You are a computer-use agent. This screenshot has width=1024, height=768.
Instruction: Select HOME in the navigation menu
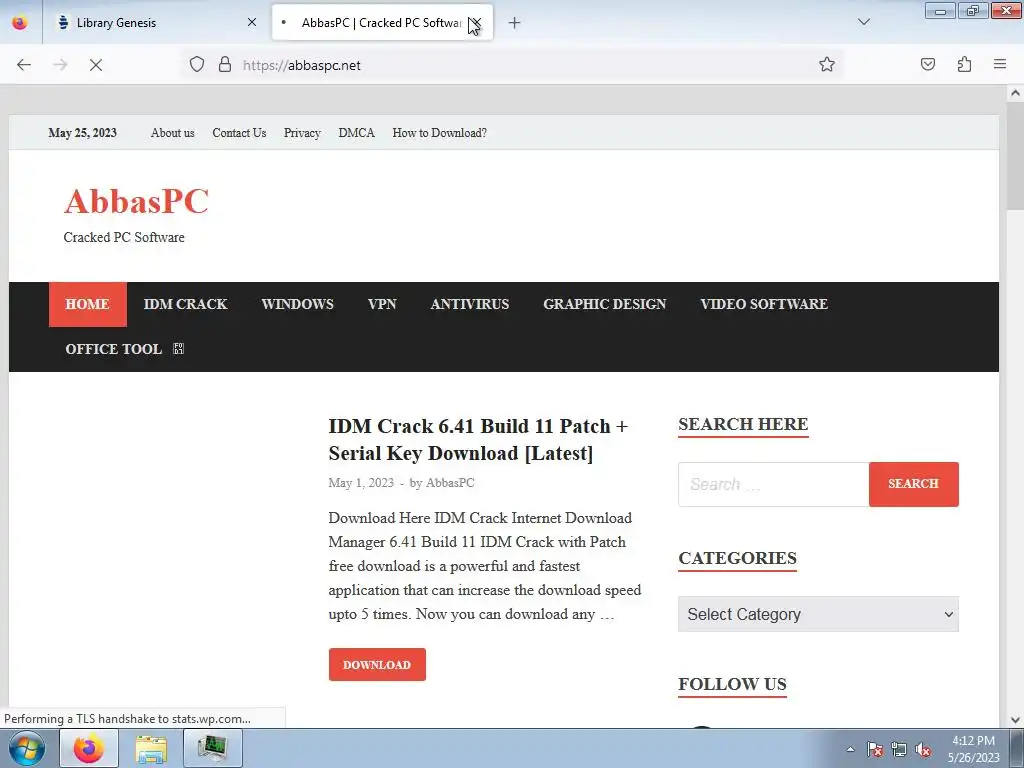(88, 304)
